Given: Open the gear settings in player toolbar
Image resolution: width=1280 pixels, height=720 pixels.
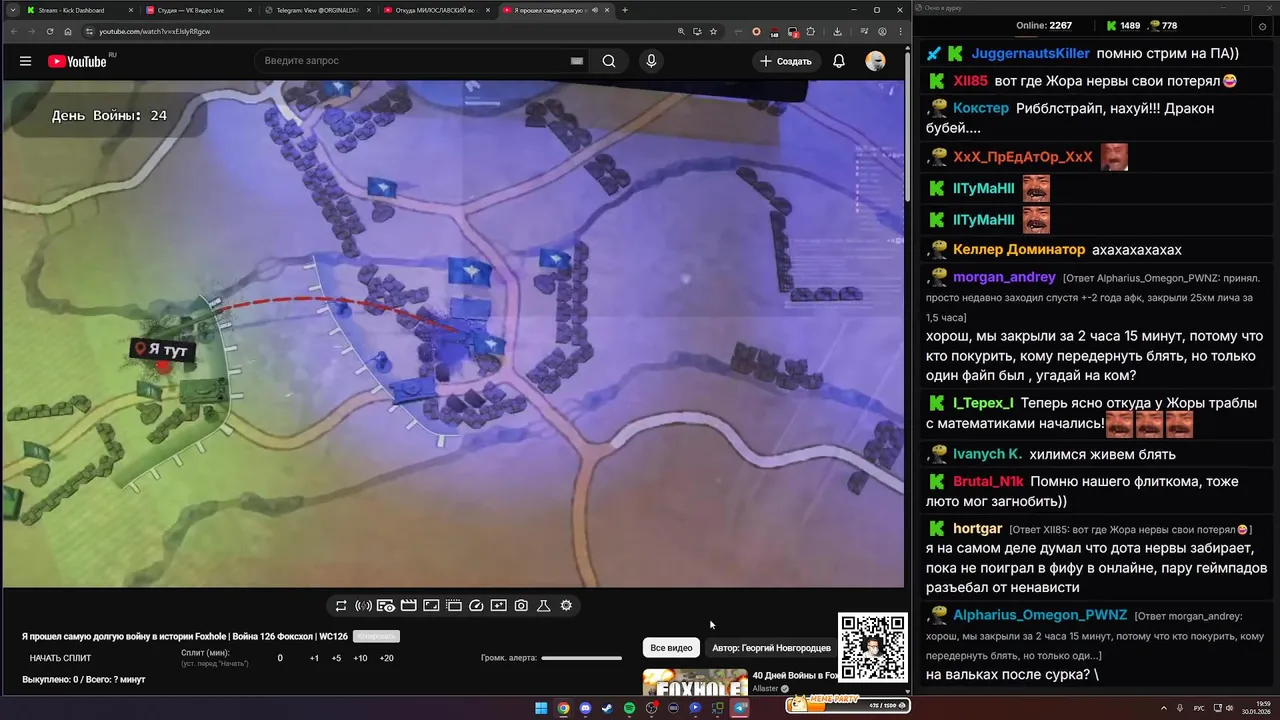Looking at the screenshot, I should coord(566,605).
